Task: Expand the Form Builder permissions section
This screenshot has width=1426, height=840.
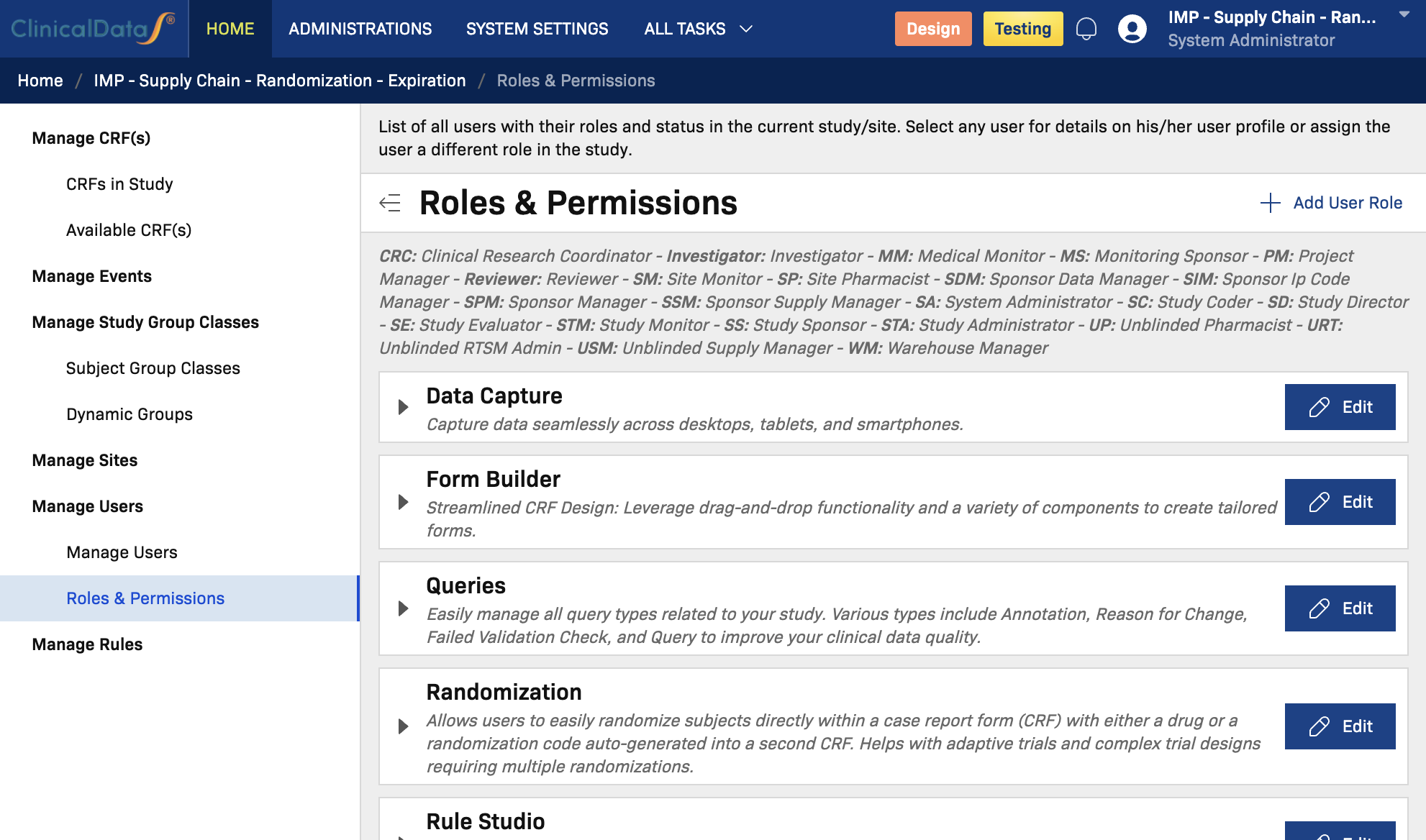Action: [402, 502]
